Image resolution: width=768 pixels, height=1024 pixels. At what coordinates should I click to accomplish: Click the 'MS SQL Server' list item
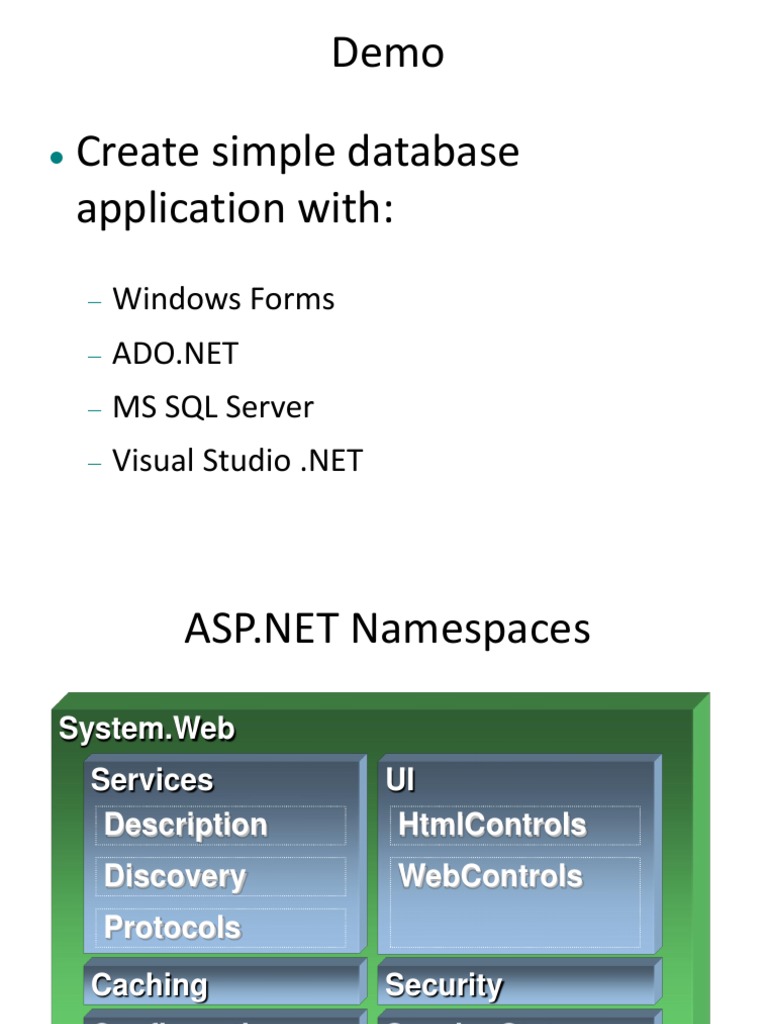click(x=213, y=407)
